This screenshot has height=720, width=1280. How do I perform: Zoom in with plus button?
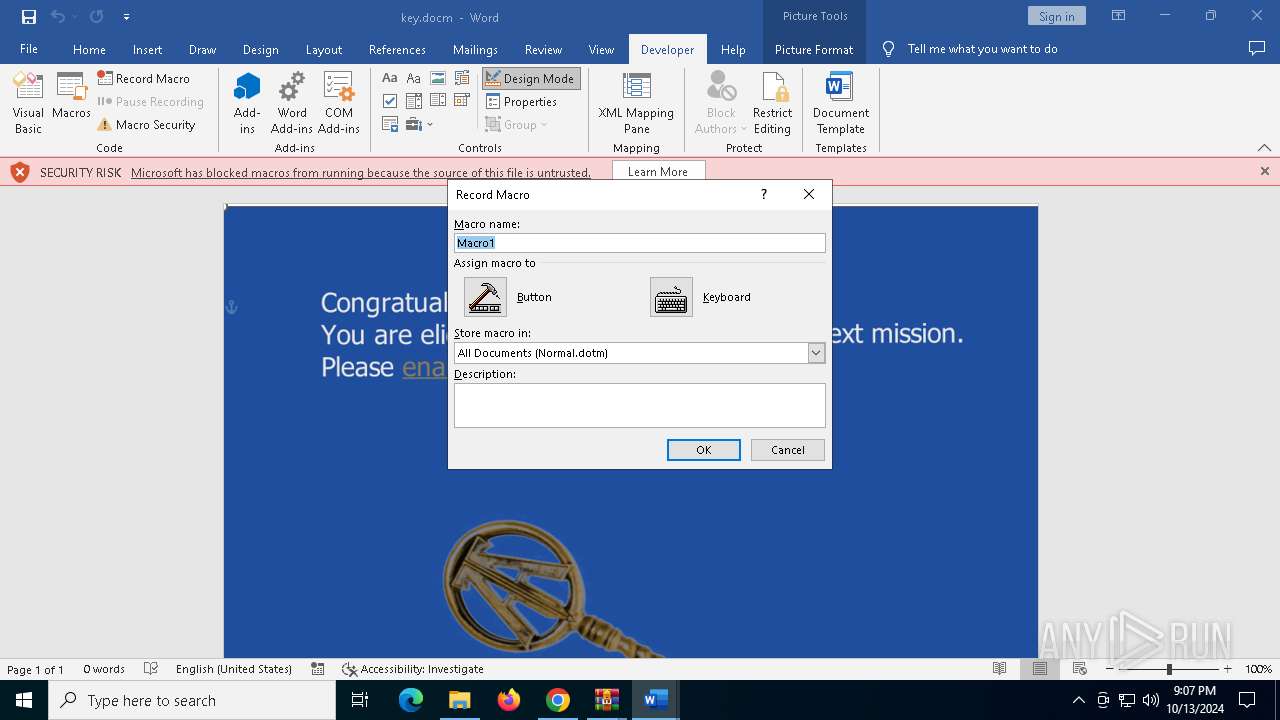point(1228,669)
